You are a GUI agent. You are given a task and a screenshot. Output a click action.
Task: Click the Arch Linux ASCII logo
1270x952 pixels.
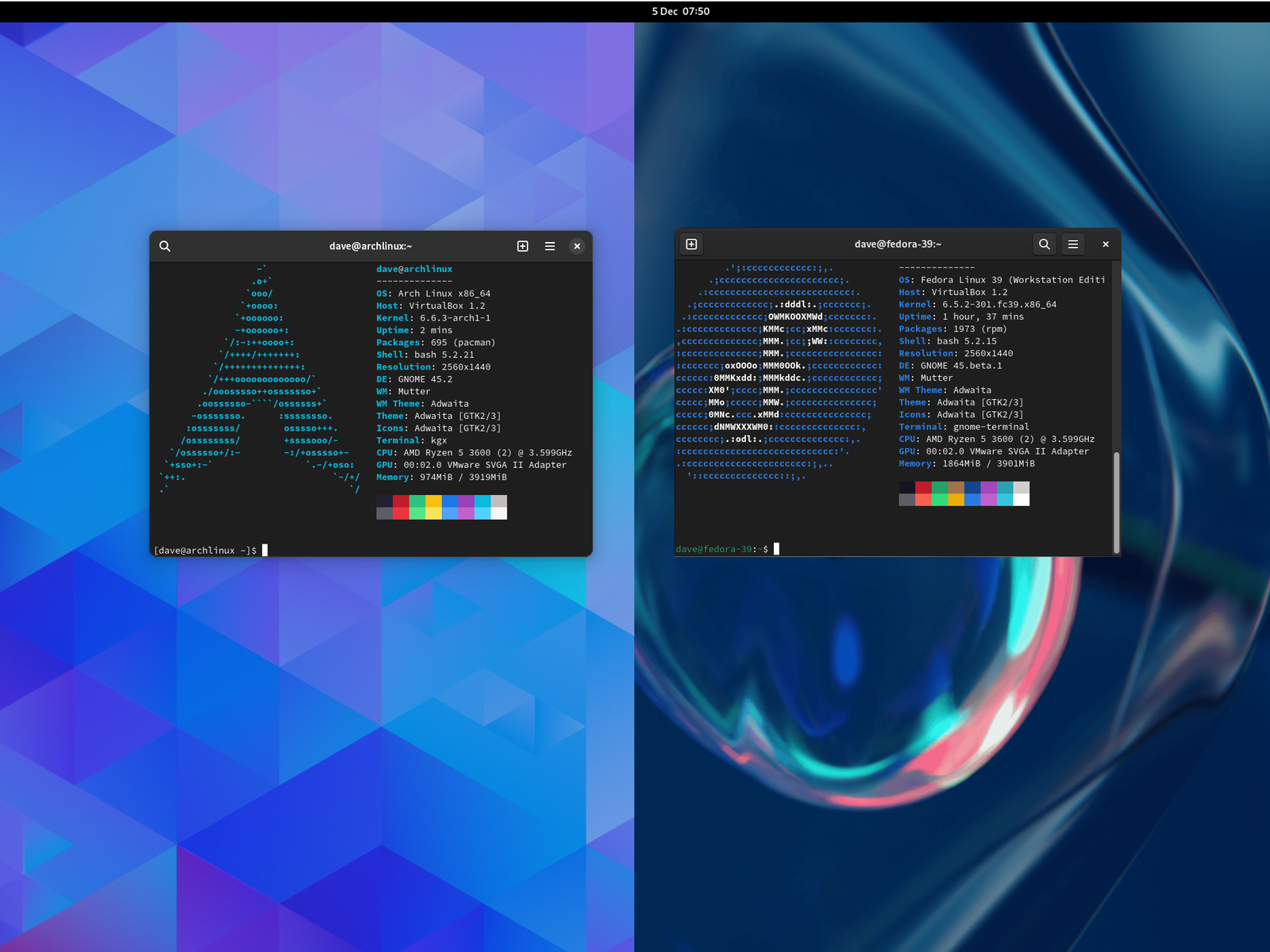point(260,379)
